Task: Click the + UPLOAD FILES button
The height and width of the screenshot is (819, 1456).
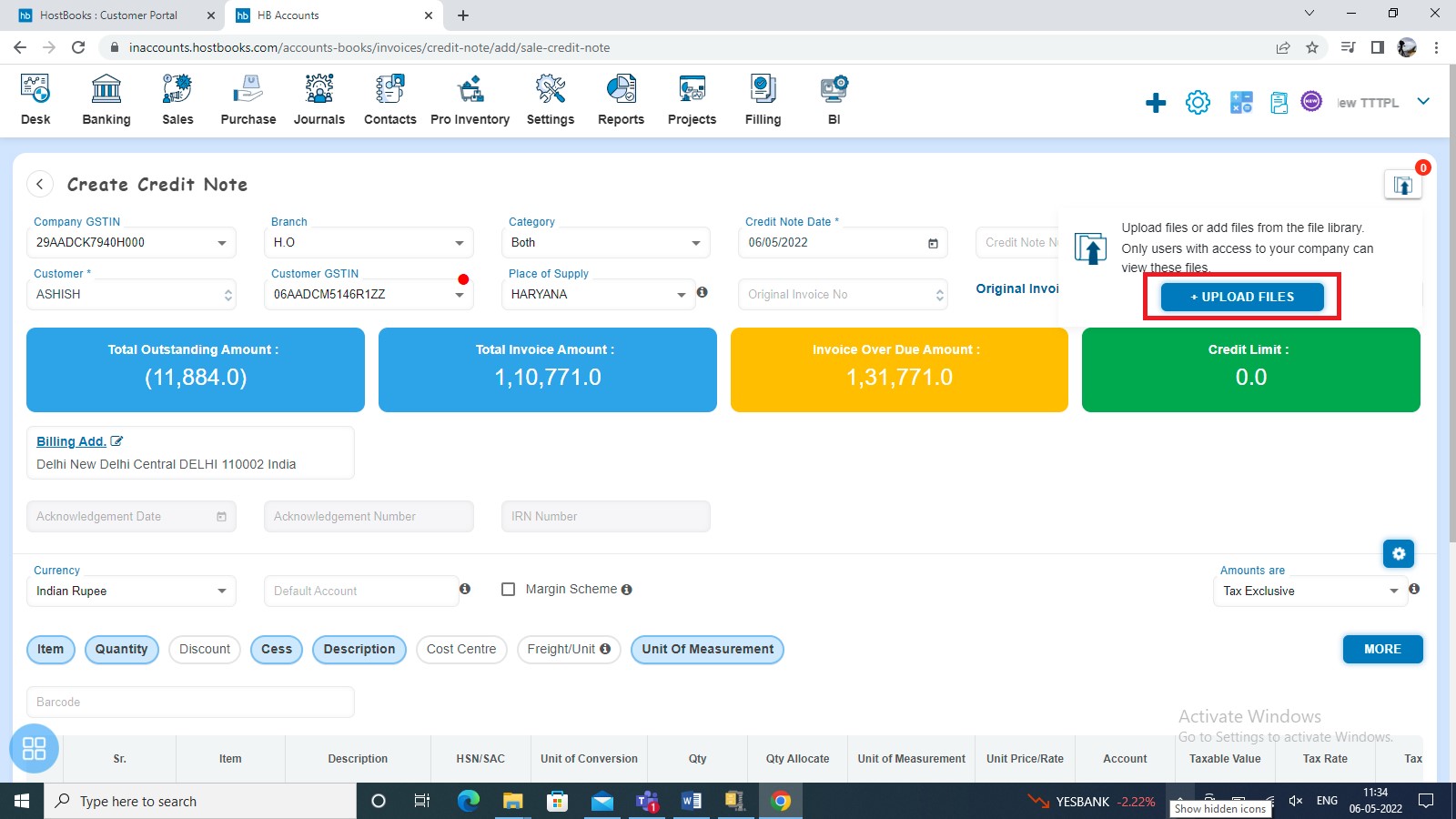Action: tap(1242, 297)
